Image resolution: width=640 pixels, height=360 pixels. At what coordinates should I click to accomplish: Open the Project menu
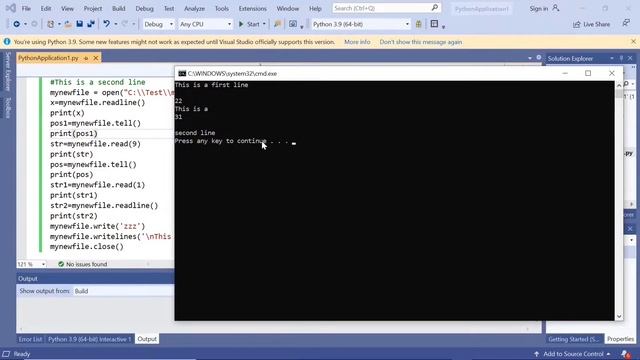(93, 8)
